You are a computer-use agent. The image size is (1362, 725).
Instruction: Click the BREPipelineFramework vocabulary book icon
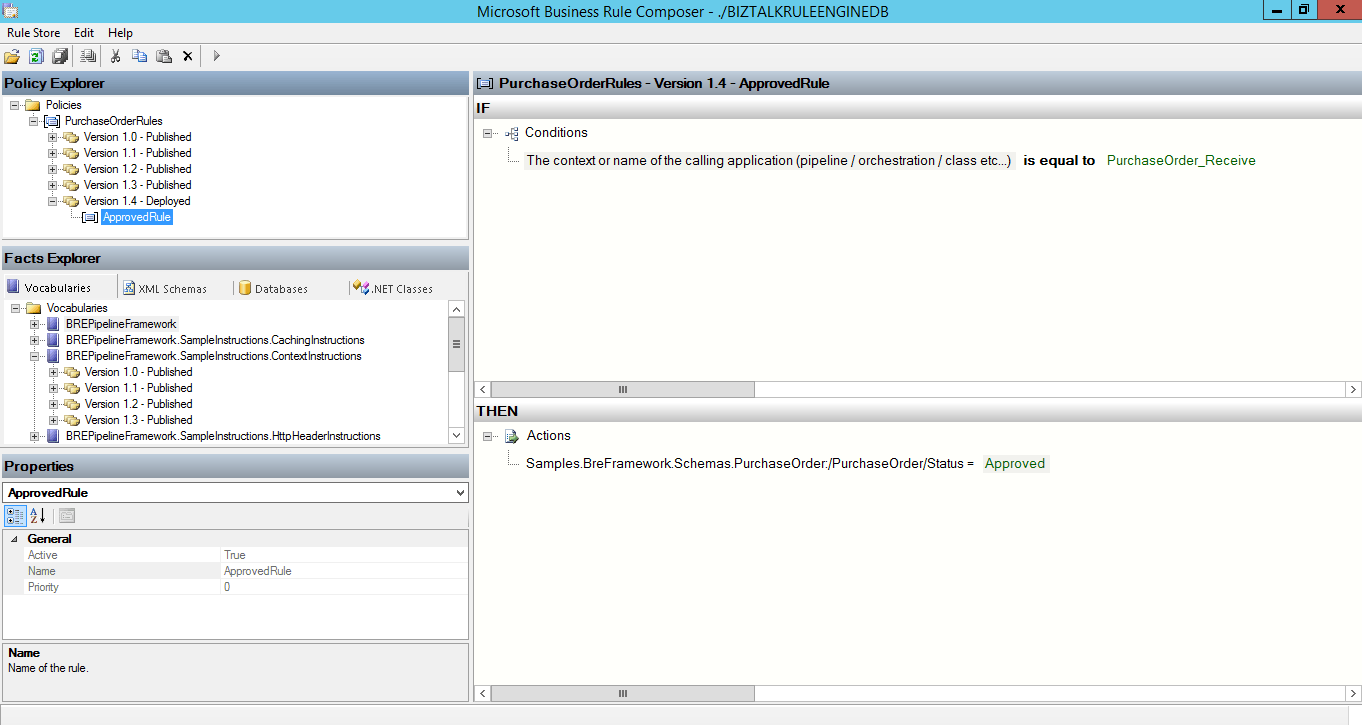pos(53,324)
